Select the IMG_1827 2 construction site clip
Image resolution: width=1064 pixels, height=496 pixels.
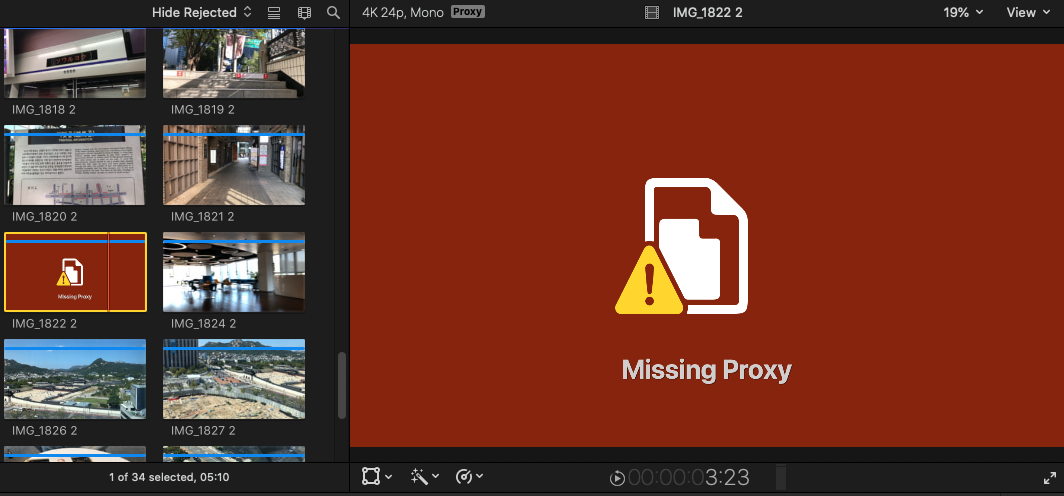(x=233, y=379)
